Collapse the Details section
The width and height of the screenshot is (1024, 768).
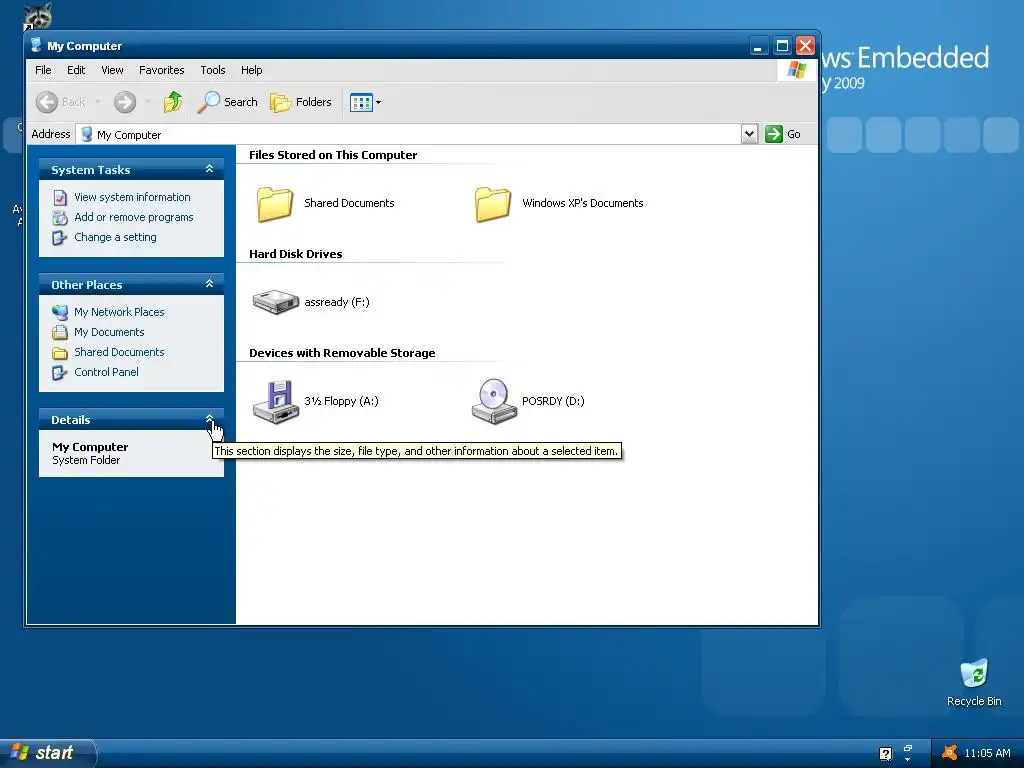pos(209,419)
